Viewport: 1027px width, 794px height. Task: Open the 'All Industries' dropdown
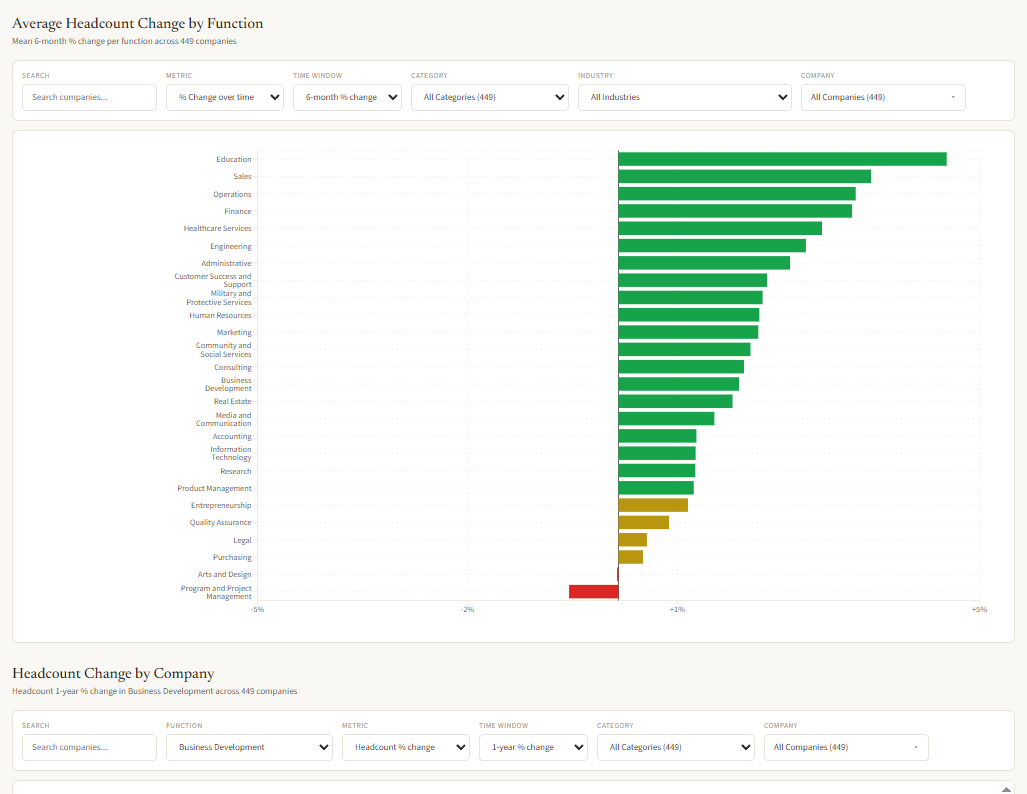pos(684,97)
